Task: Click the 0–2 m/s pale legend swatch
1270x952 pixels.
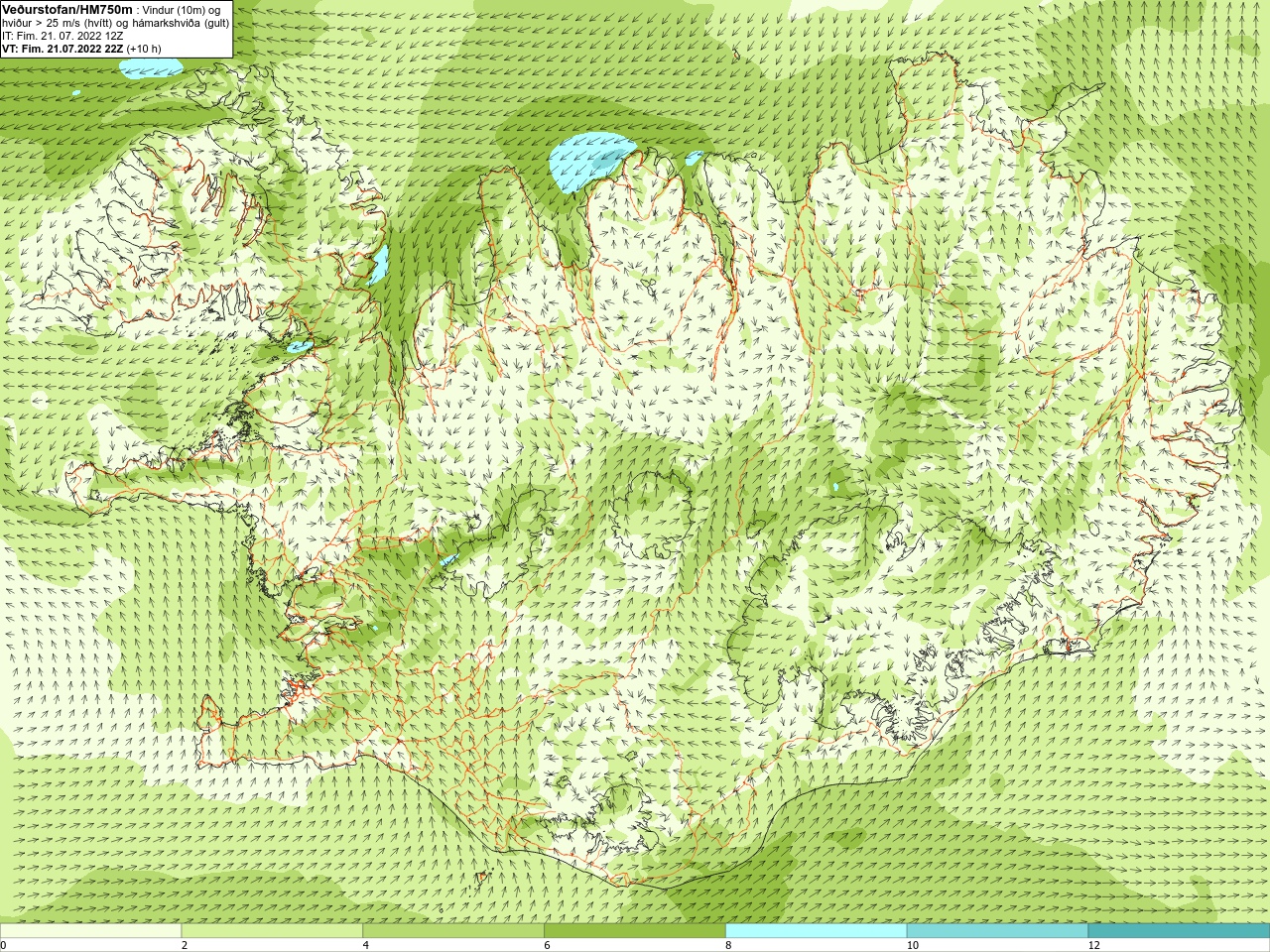Action: (x=90, y=931)
